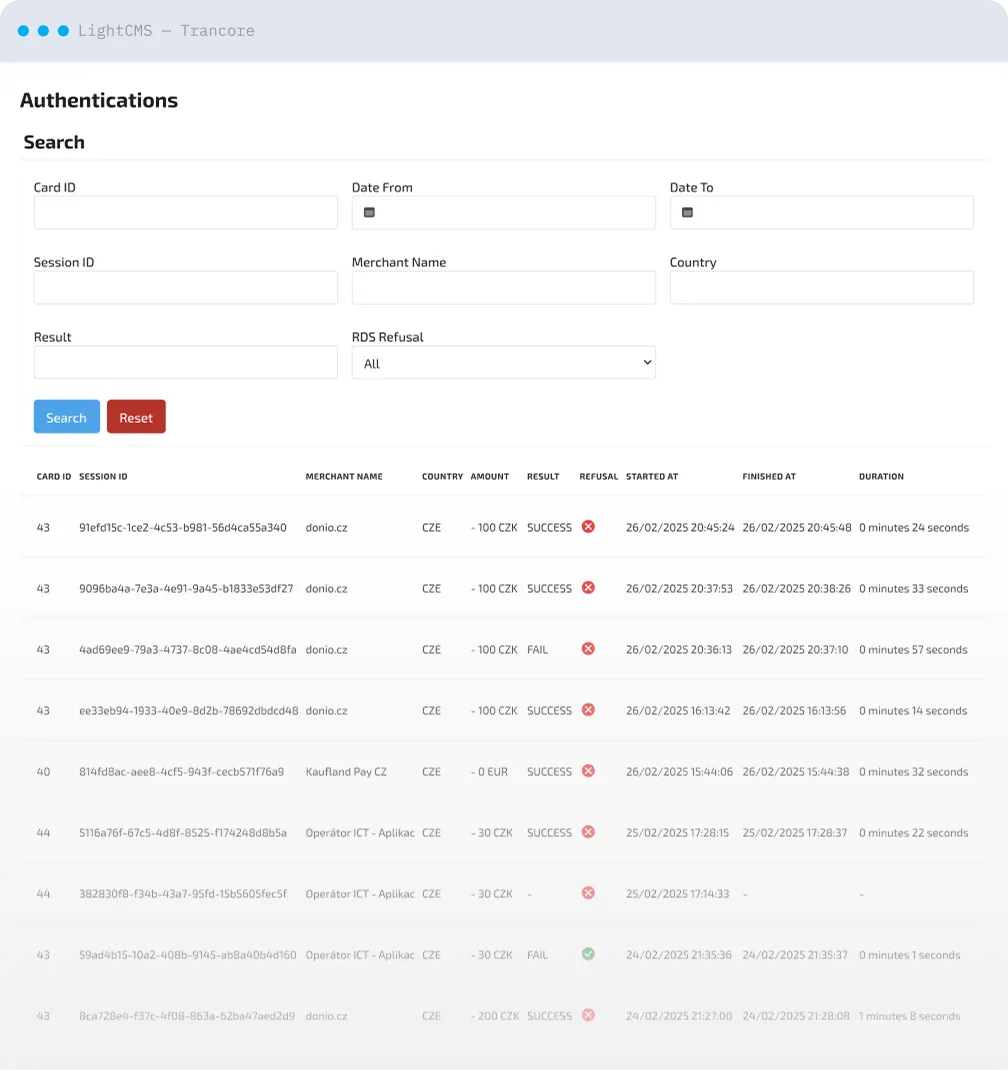
Task: Select session ID 5116a76f-67c5-4d8f-8525-f174248d8b5a
Action: [x=183, y=833]
